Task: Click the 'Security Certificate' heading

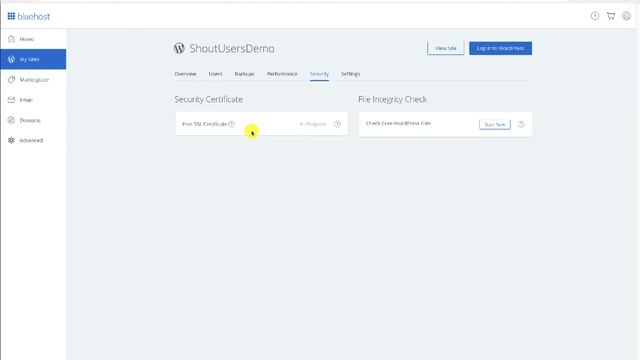Action: click(x=209, y=99)
